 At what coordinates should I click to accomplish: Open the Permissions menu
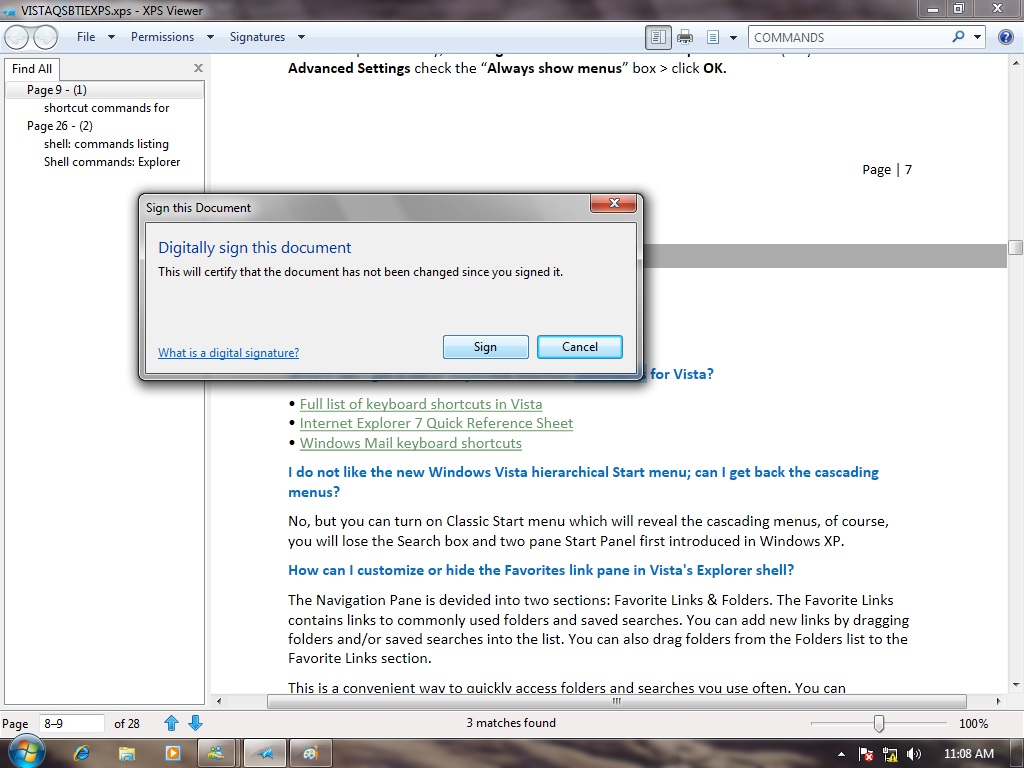[x=162, y=37]
